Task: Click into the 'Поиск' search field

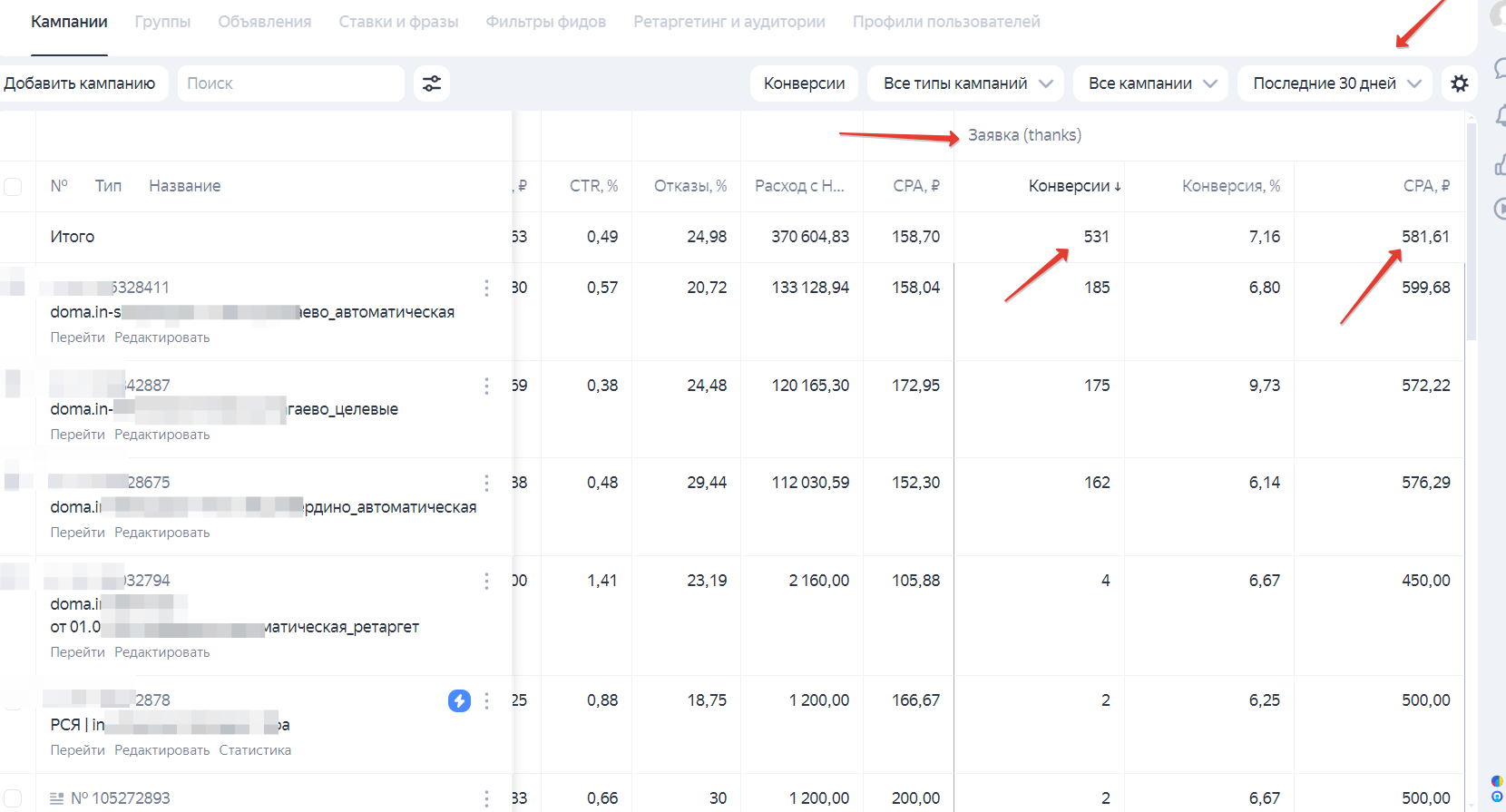Action: tap(290, 83)
